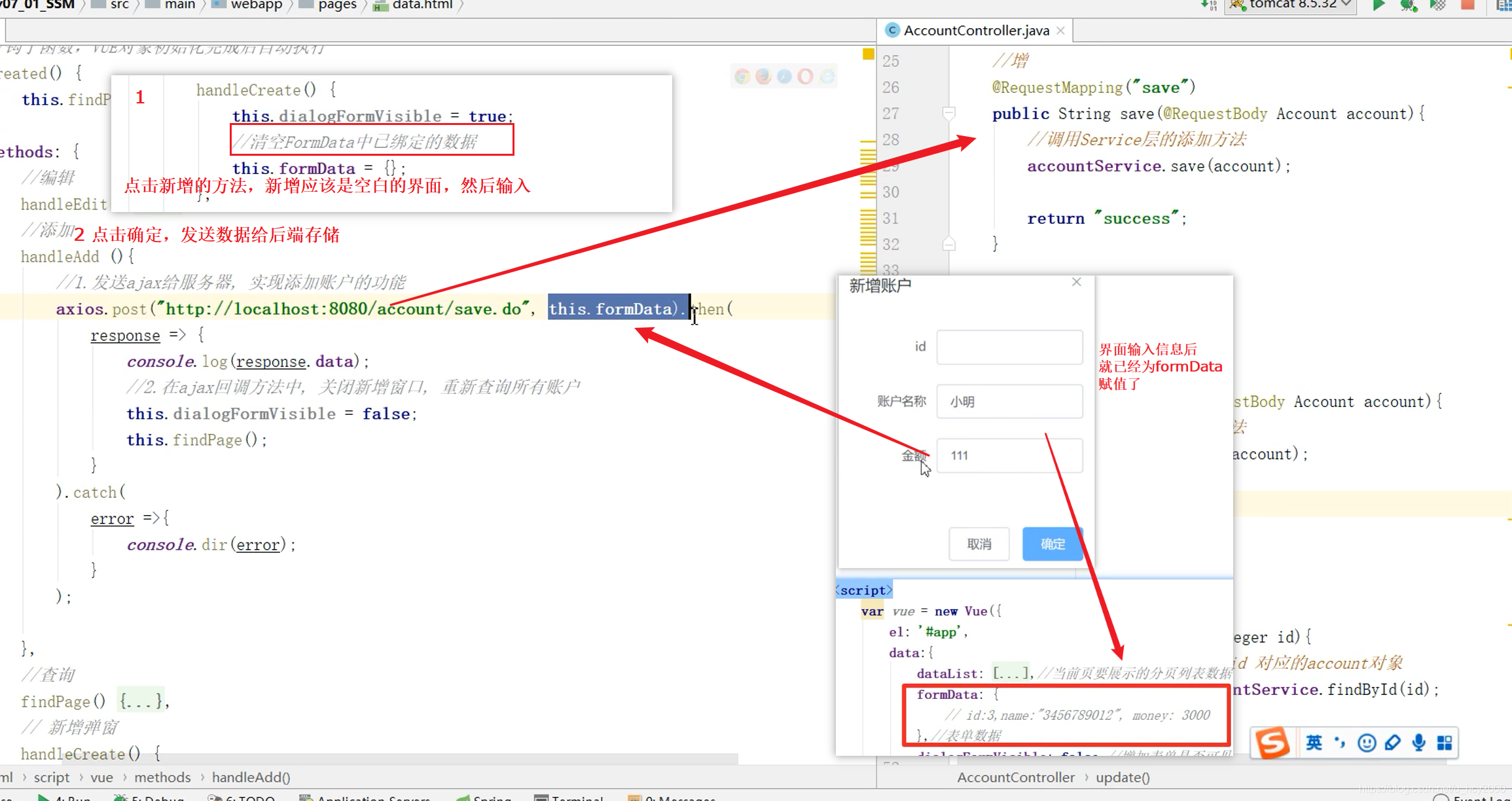The image size is (1512, 801).
Task: Start debugging with the bug icon
Action: pos(1408,5)
